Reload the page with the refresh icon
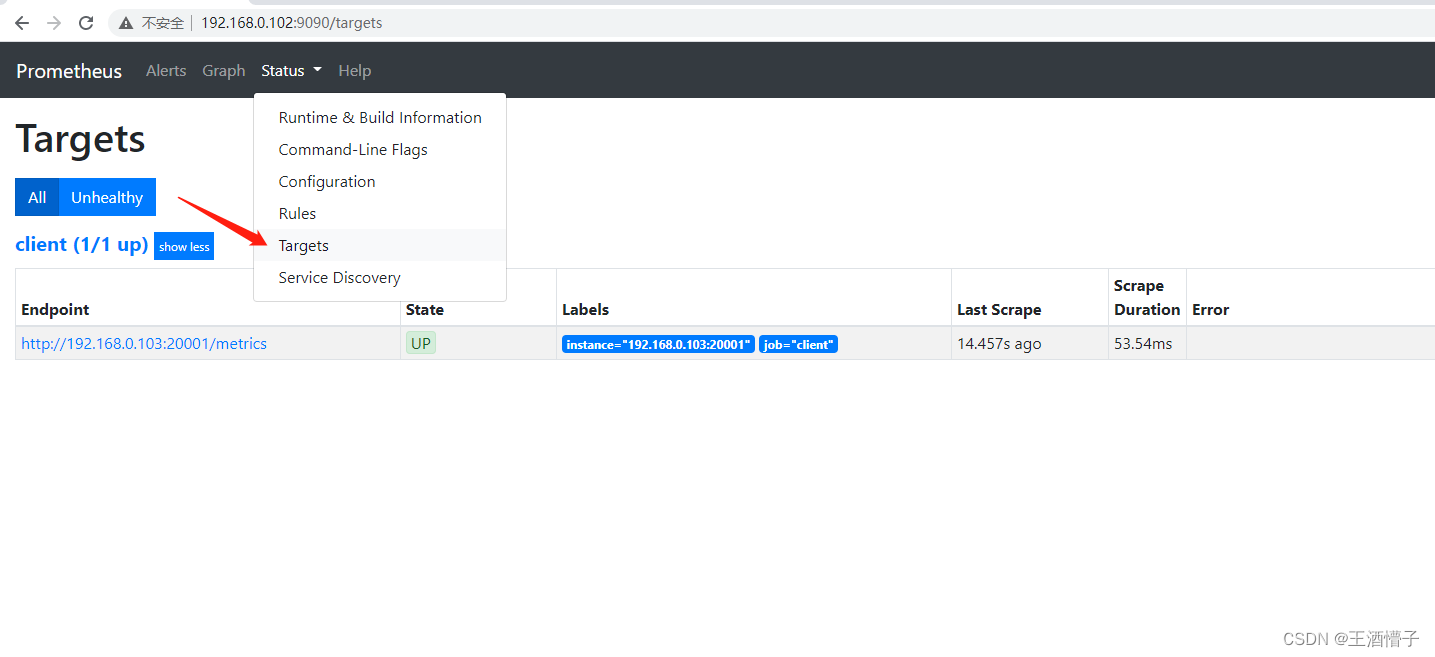 point(86,22)
